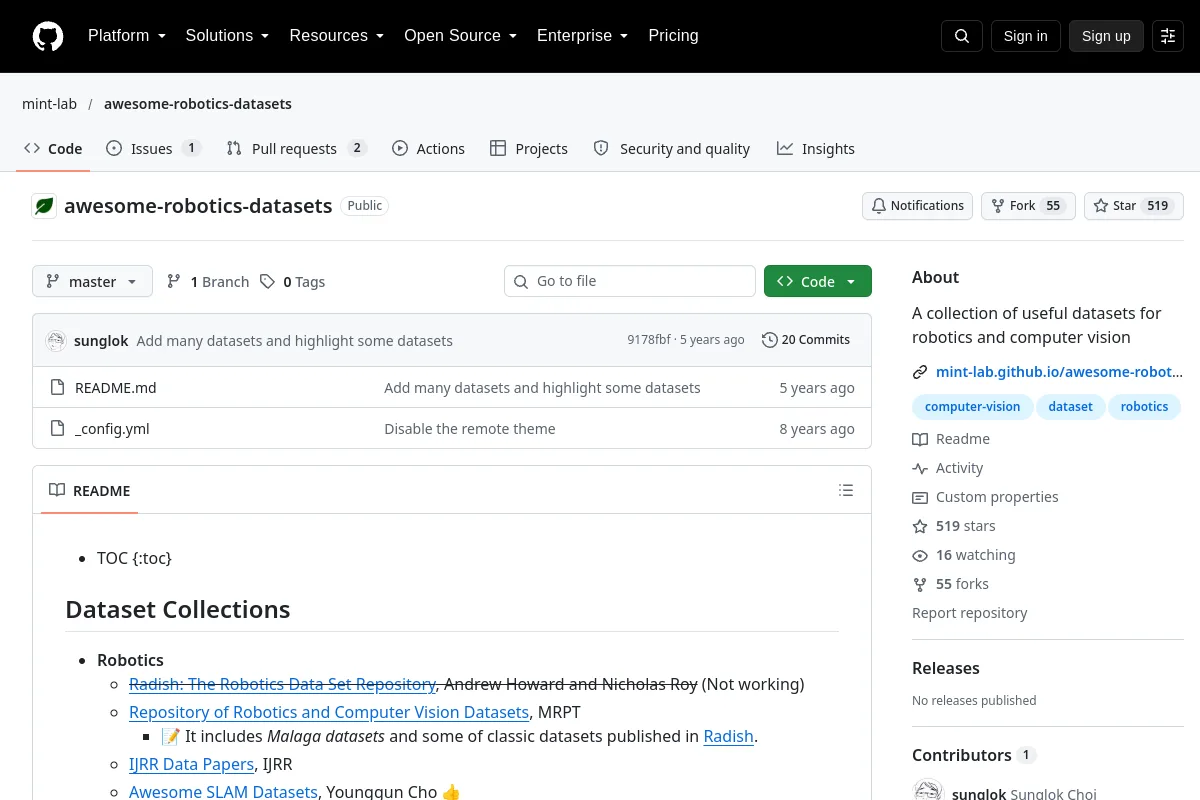Switch to Security and quality tab
Screen dimensions: 1200x800
click(672, 149)
